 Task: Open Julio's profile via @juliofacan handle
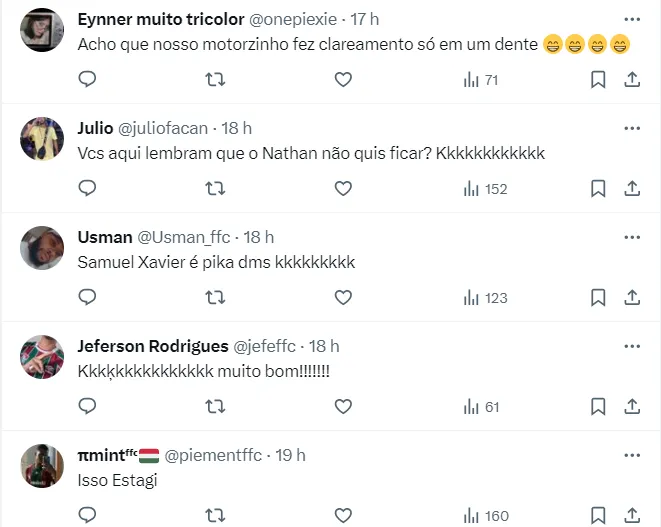click(x=164, y=128)
